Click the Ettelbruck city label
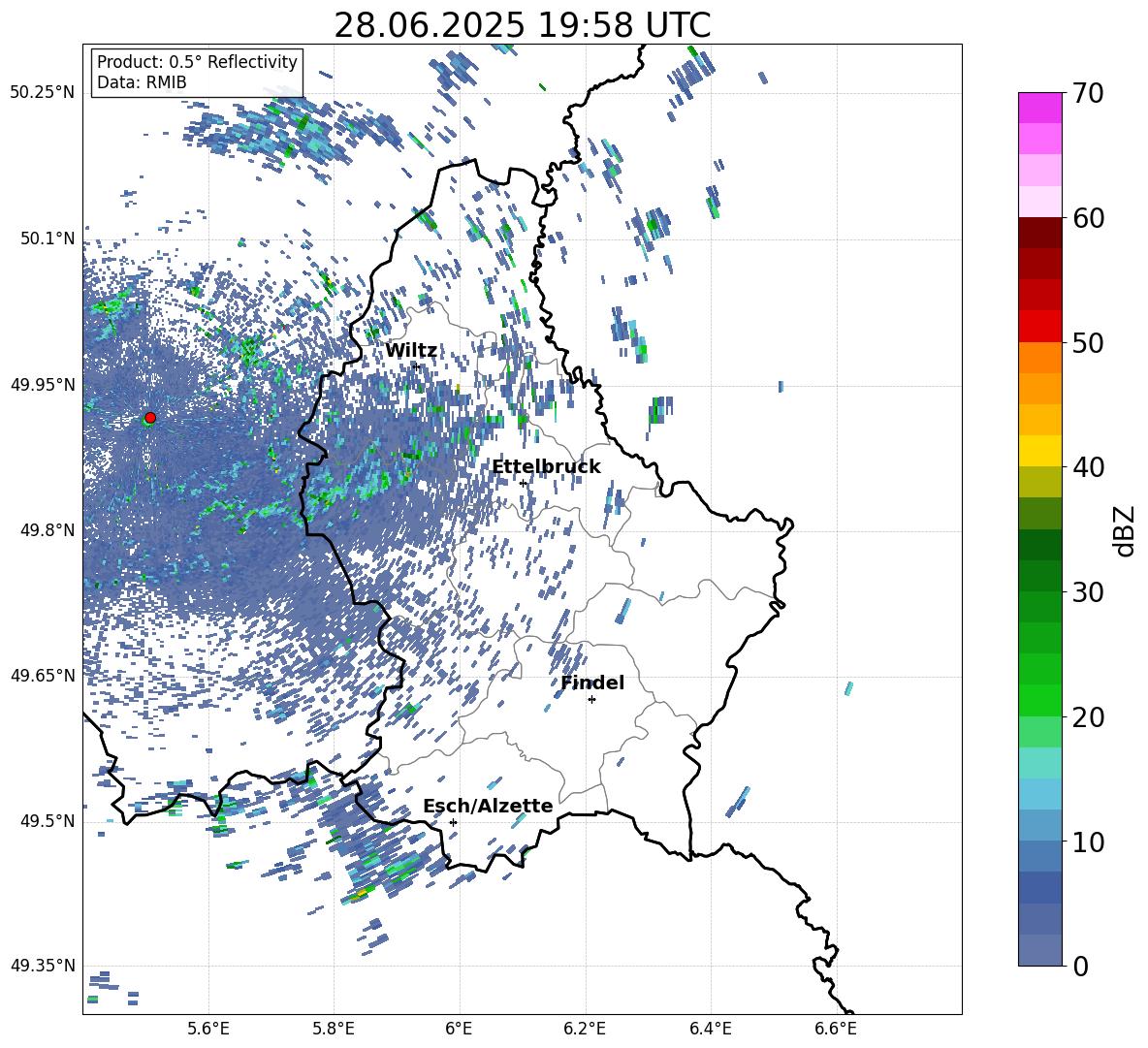The height and width of the screenshot is (1048, 1148). 546,467
